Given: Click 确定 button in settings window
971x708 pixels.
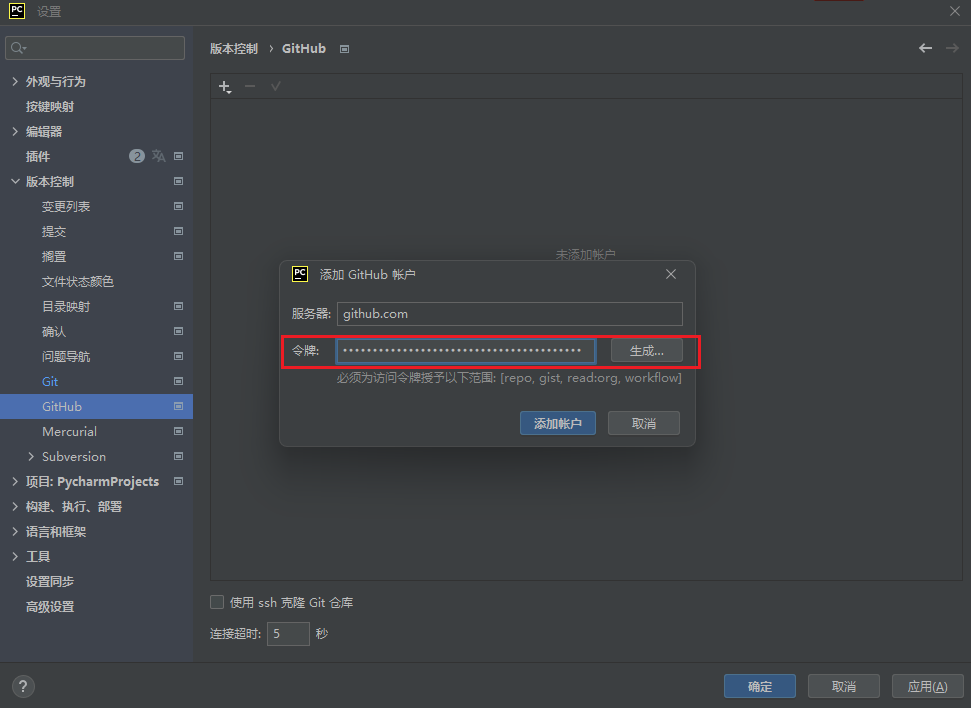Looking at the screenshot, I should pos(760,686).
